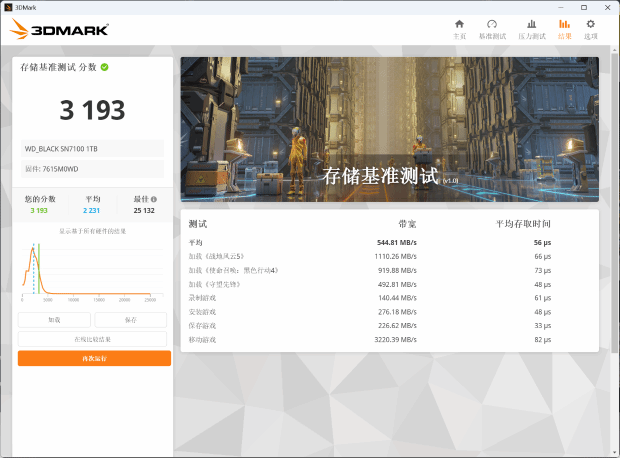Click the 919.88 MB/s bandwidth value
The height and width of the screenshot is (458, 620).
pos(397,271)
